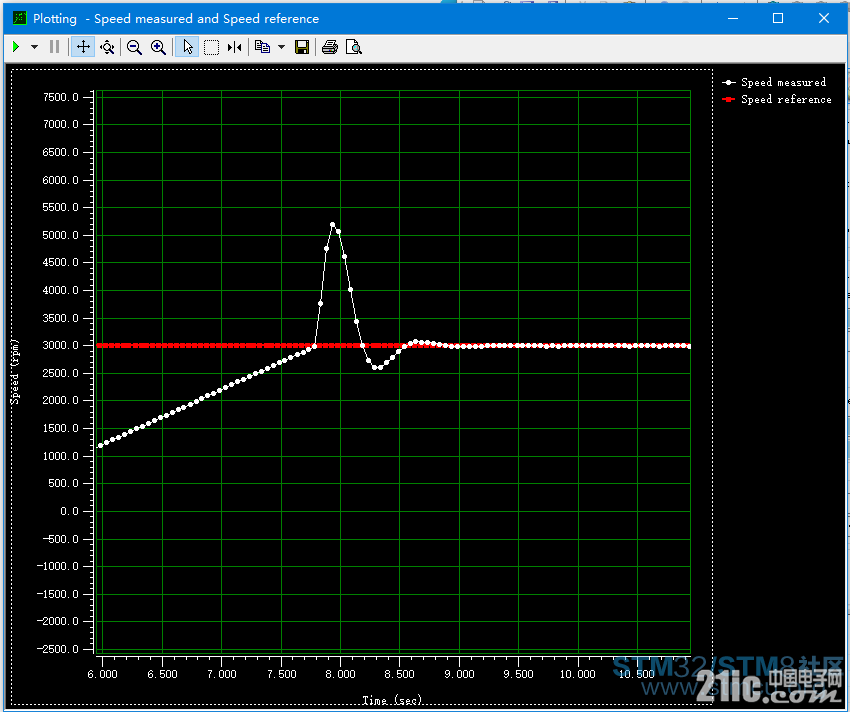Click the 6.000 x-axis label
Screen dimensions: 850x712
pos(102,674)
